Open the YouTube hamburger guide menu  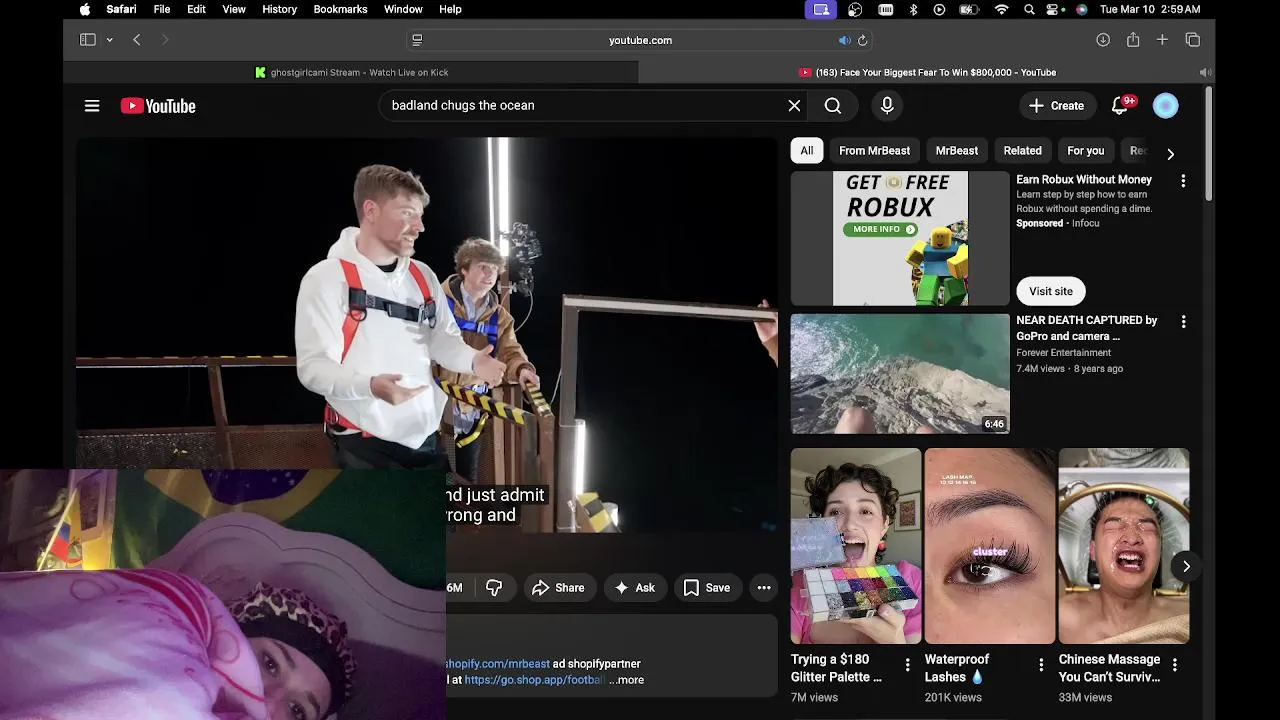(92, 106)
